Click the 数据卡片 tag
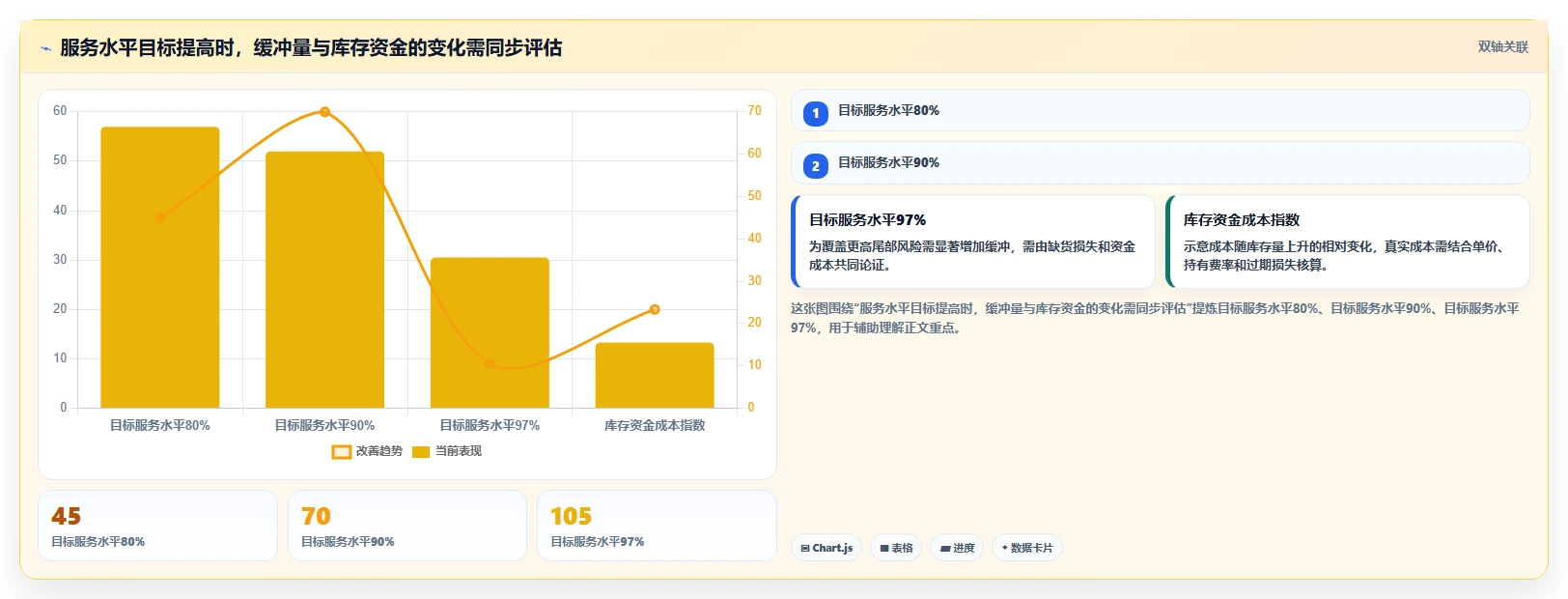Viewport: 1568px width, 599px height. (1027, 548)
